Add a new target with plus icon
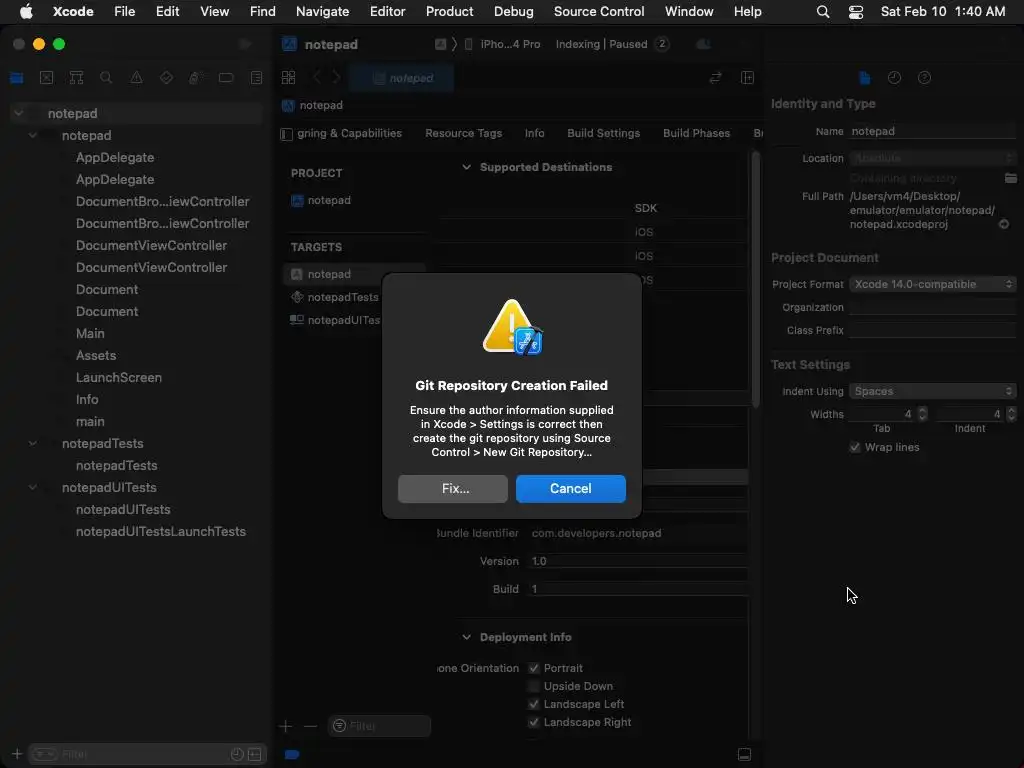 (x=285, y=726)
